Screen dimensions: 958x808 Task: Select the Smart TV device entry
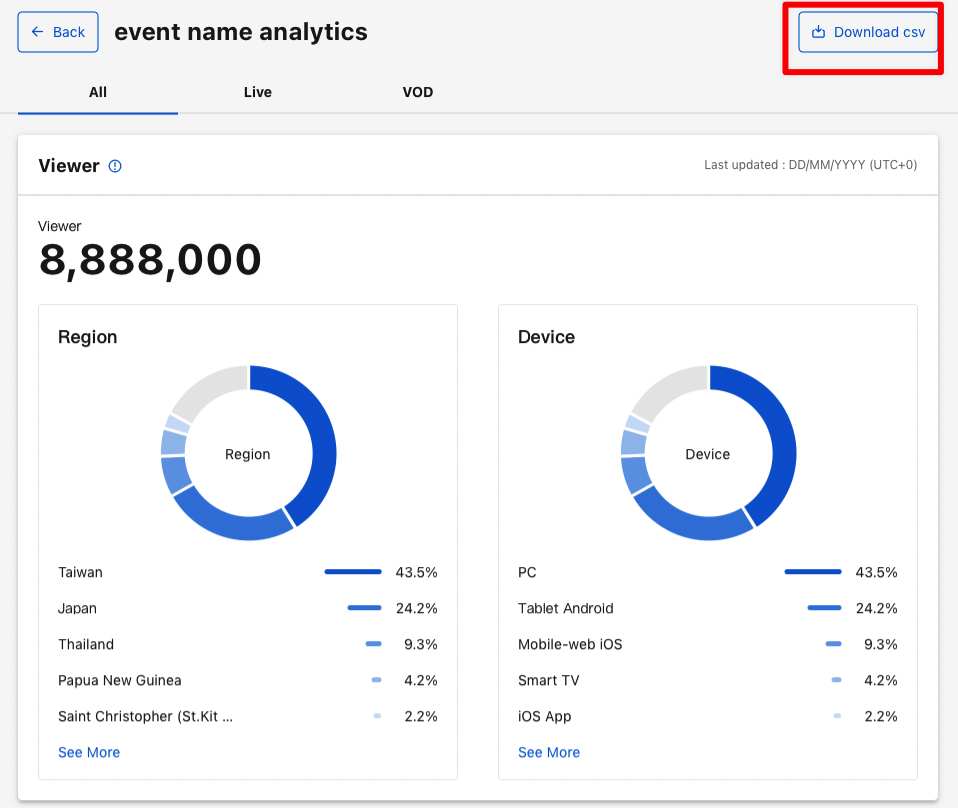pyautogui.click(x=549, y=680)
